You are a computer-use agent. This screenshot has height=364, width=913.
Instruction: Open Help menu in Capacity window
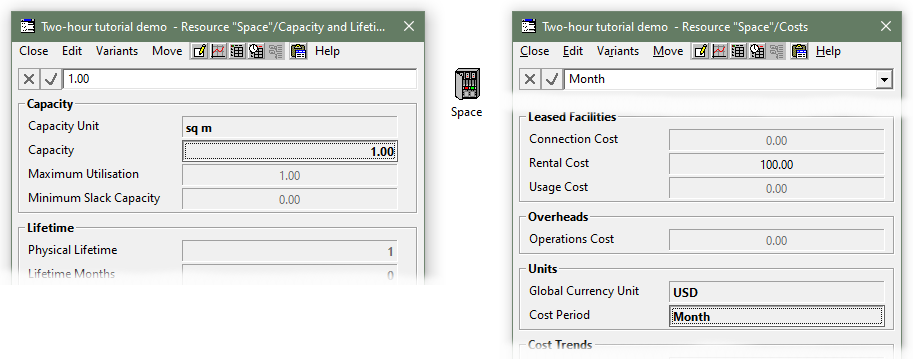click(x=327, y=51)
